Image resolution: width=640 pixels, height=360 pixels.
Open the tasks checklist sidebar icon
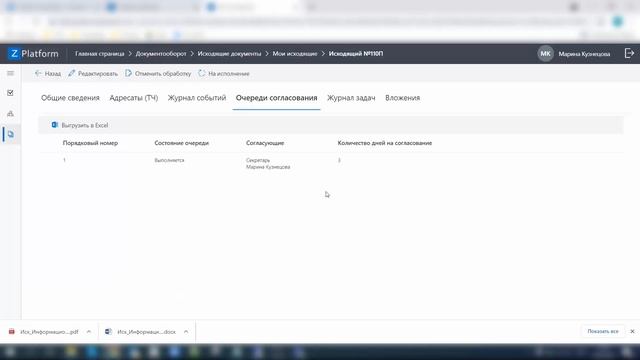pyautogui.click(x=11, y=93)
